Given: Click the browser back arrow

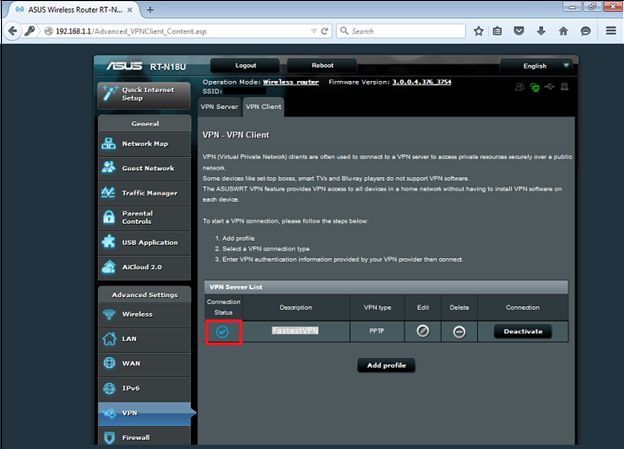Looking at the screenshot, I should point(12,31).
